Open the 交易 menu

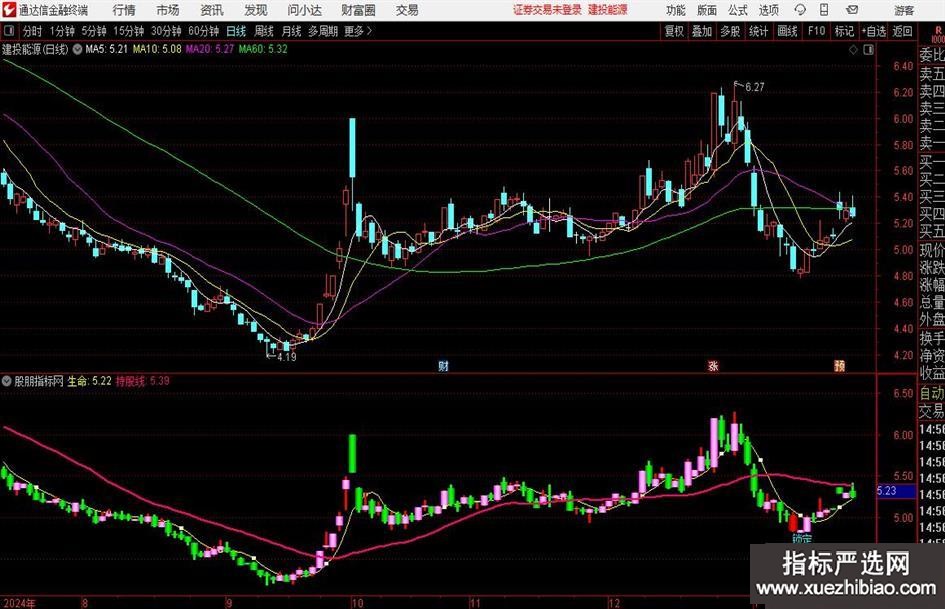click(x=407, y=10)
